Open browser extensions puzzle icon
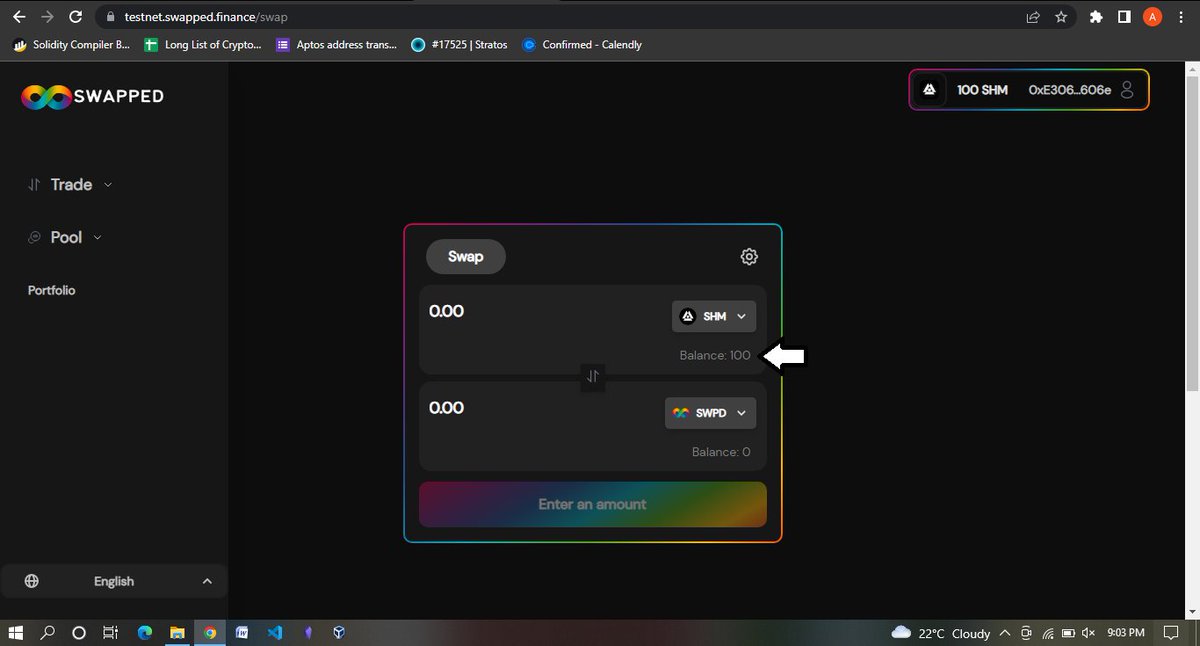1200x646 pixels. [x=1096, y=17]
